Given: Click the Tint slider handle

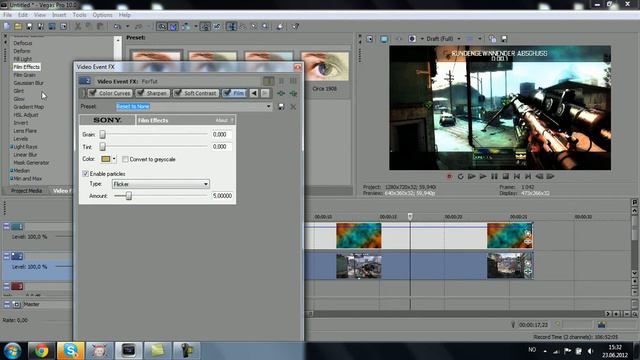Looking at the screenshot, I should click(x=102, y=146).
